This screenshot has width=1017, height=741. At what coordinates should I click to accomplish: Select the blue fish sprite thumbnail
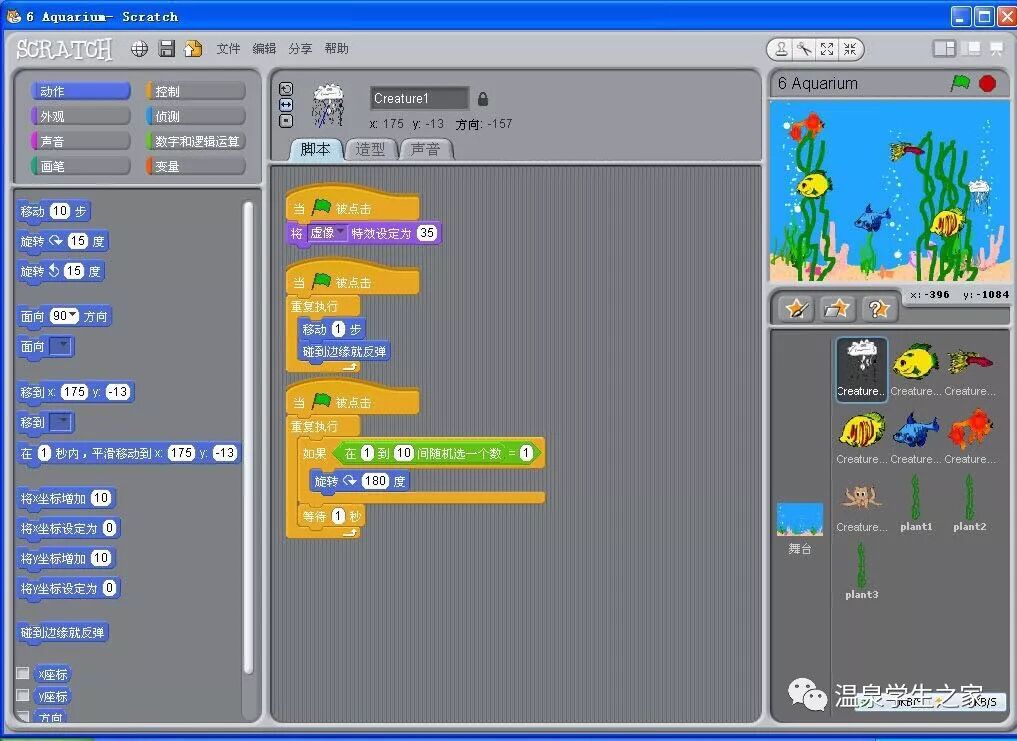pos(915,436)
